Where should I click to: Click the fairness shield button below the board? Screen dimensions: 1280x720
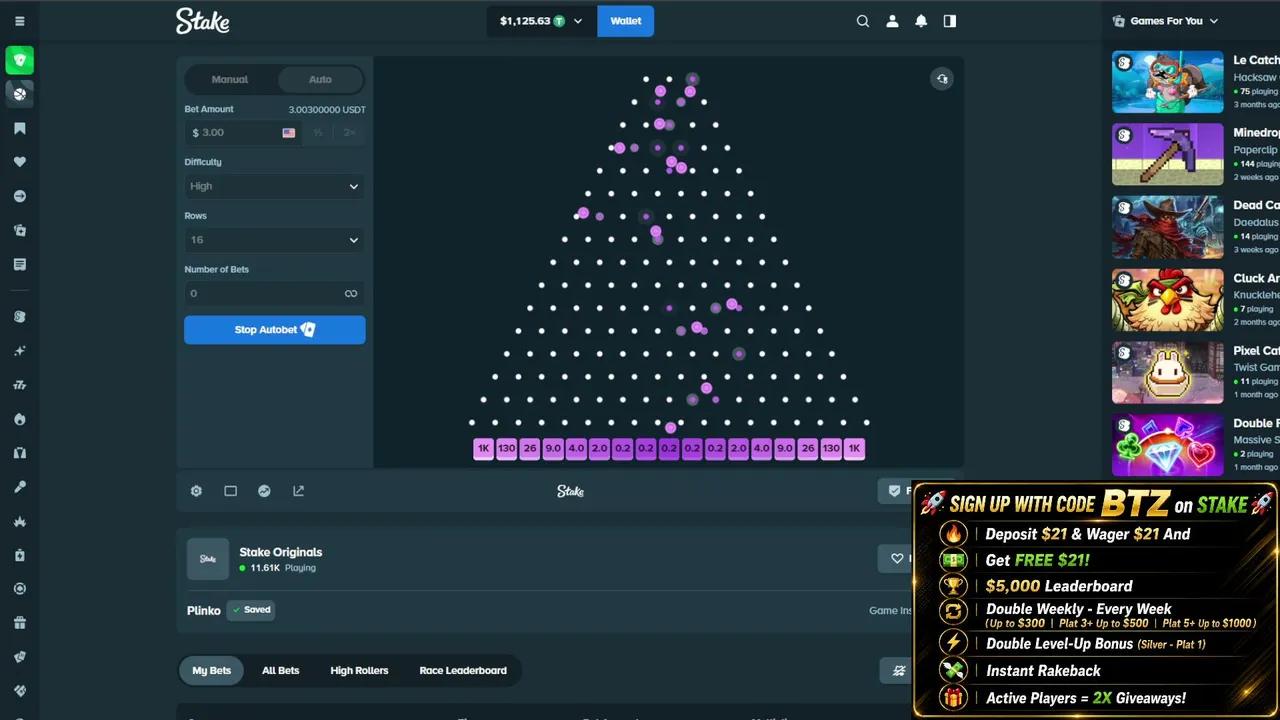click(x=896, y=491)
